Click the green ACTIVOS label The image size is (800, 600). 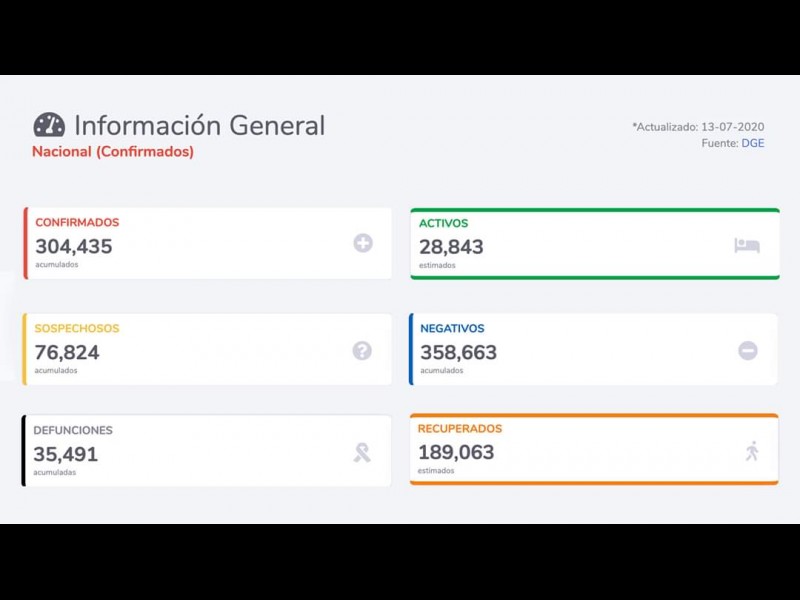tap(443, 223)
